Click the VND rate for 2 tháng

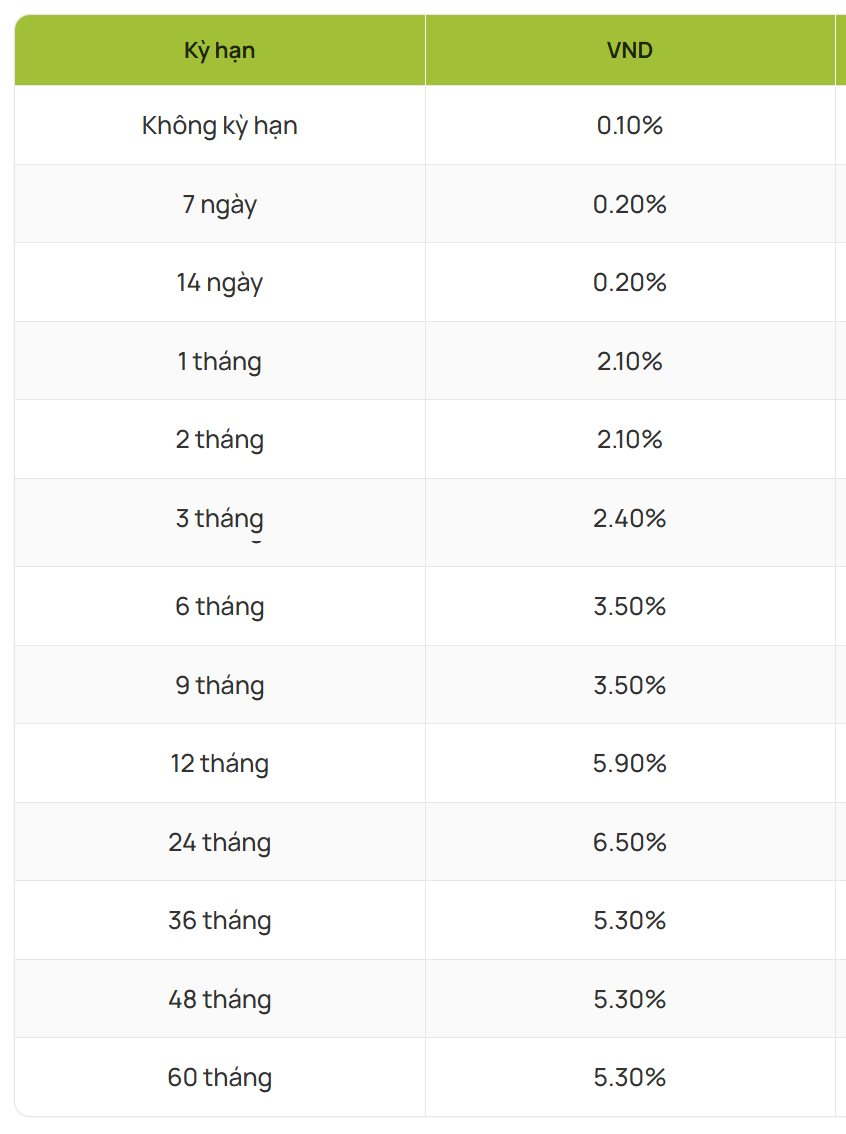(x=629, y=440)
